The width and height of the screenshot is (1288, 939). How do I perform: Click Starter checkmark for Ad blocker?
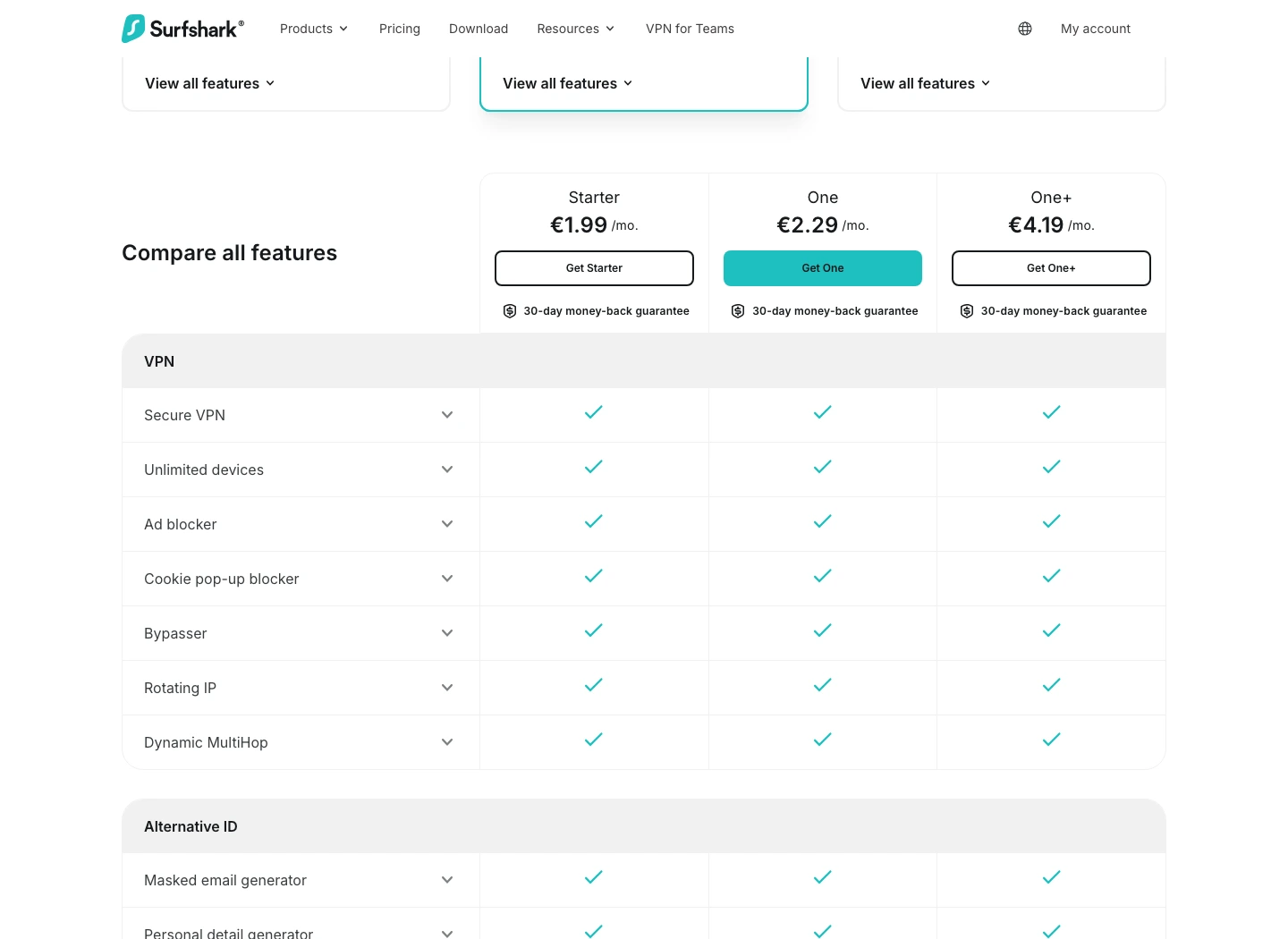(x=594, y=521)
